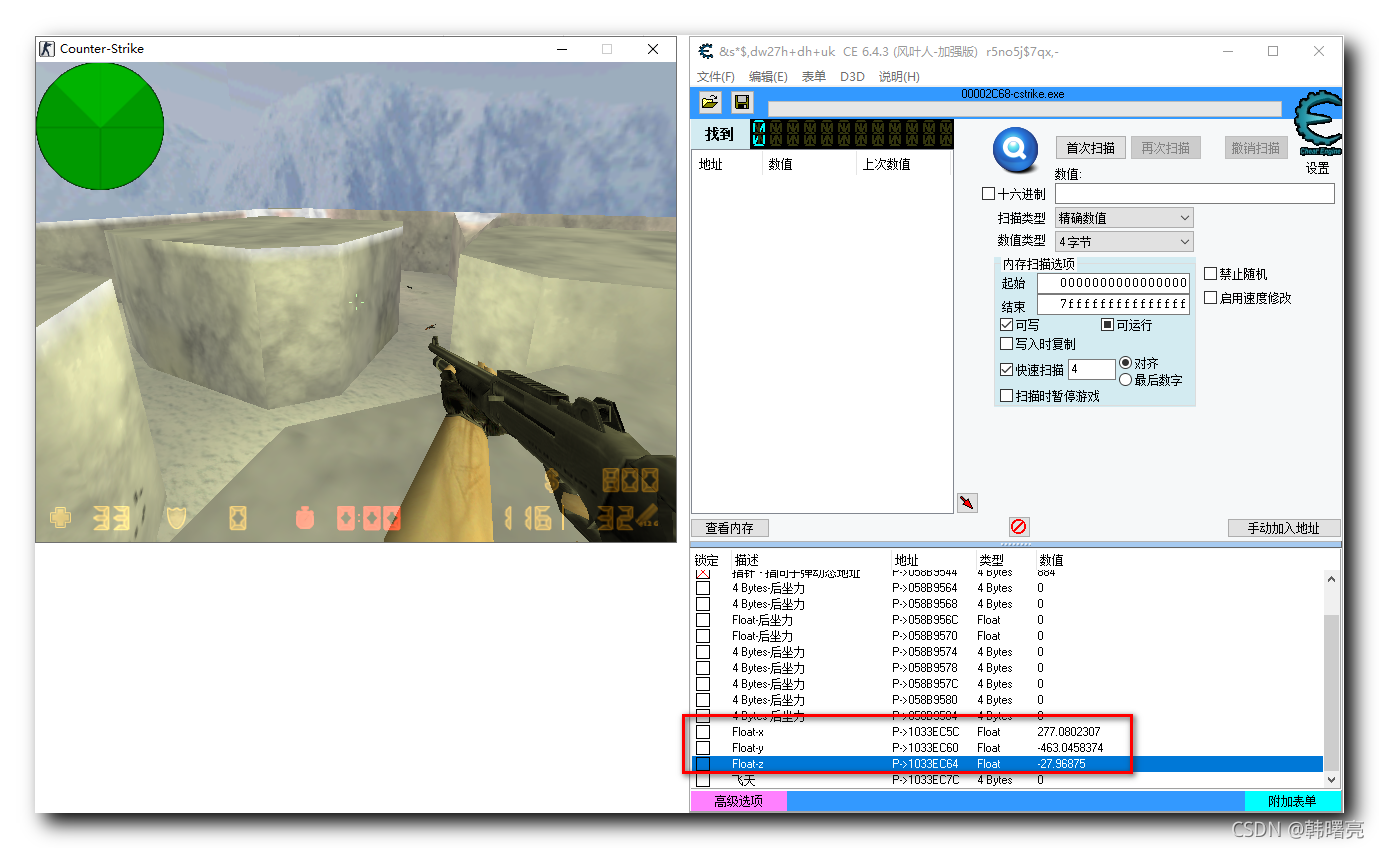
Task: Click address P->058B9564
Action: point(925,588)
